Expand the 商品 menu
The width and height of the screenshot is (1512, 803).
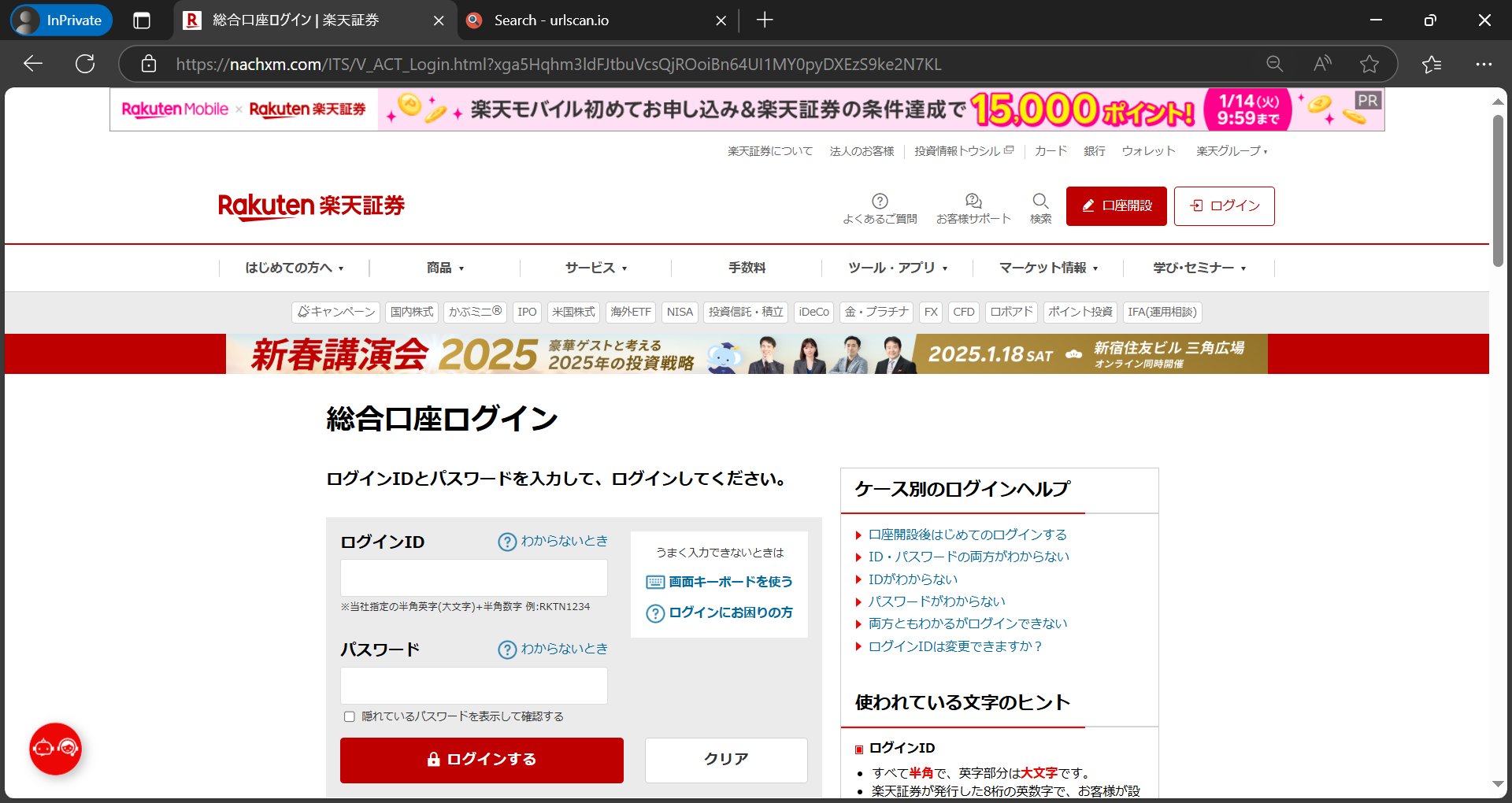coord(445,268)
